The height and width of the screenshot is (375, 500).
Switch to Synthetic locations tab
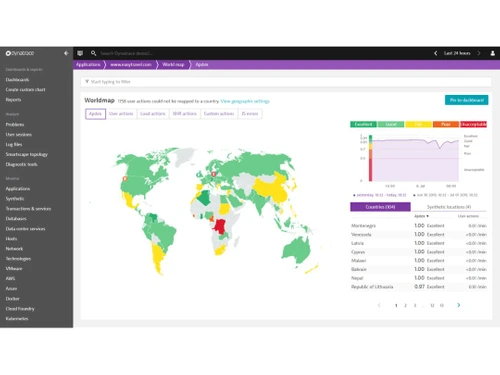[x=449, y=207]
